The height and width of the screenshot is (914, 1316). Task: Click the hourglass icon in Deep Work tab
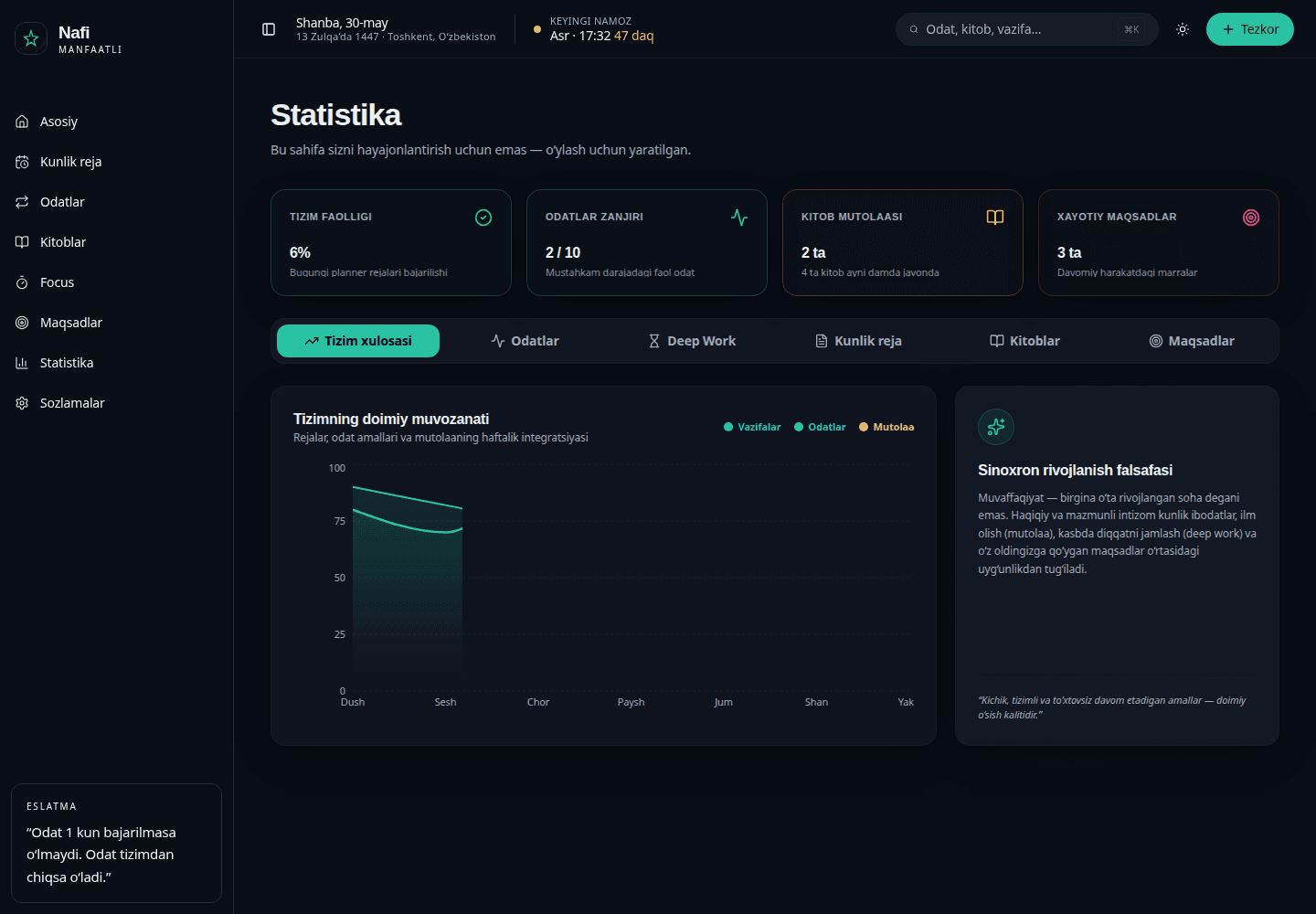pos(654,341)
